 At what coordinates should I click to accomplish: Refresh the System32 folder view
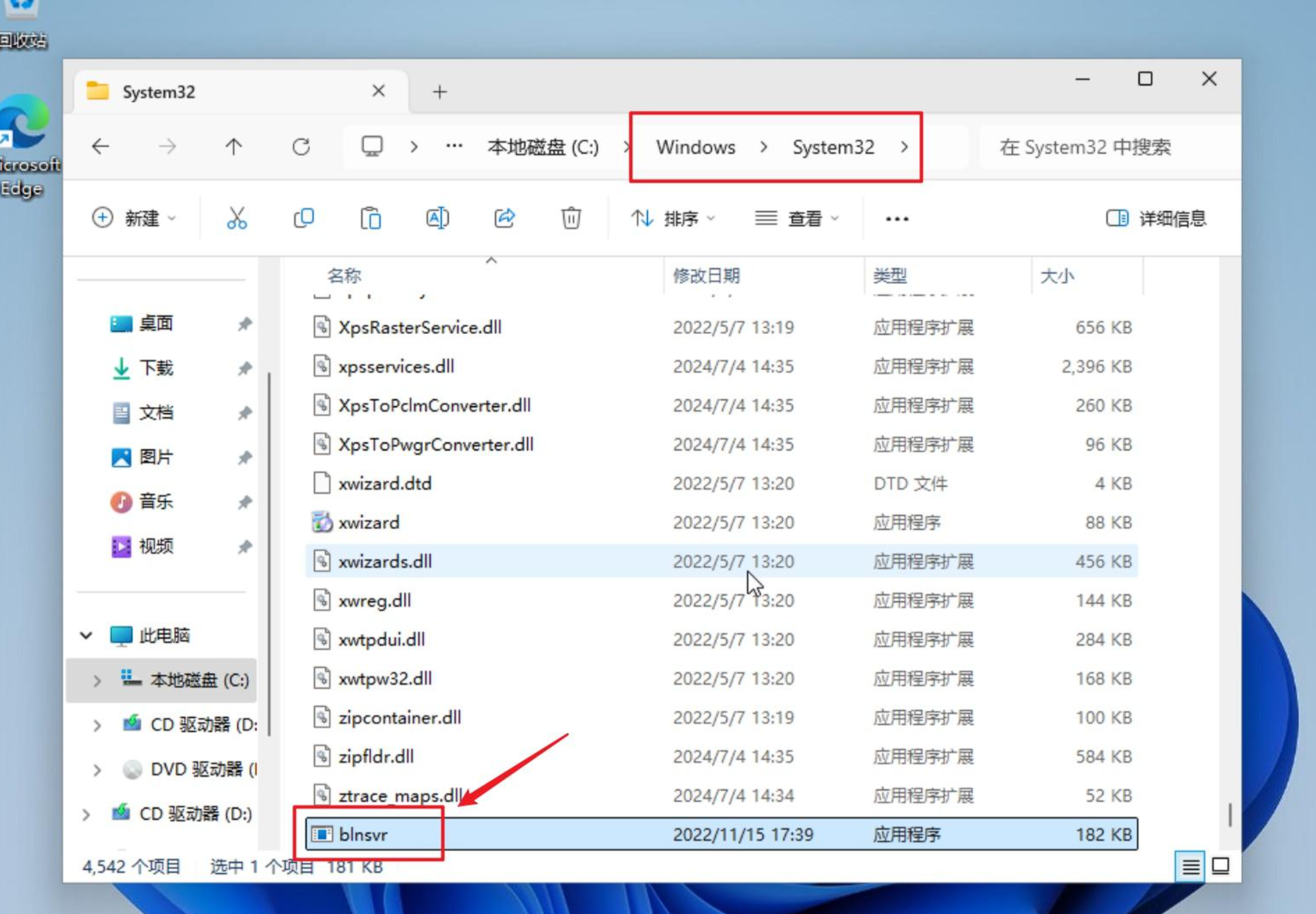click(301, 147)
